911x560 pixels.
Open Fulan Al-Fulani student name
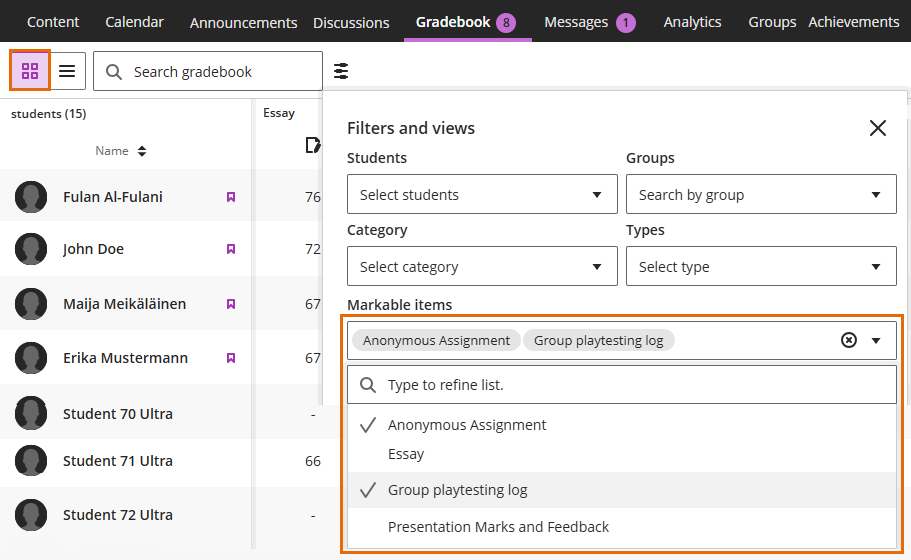coord(113,197)
